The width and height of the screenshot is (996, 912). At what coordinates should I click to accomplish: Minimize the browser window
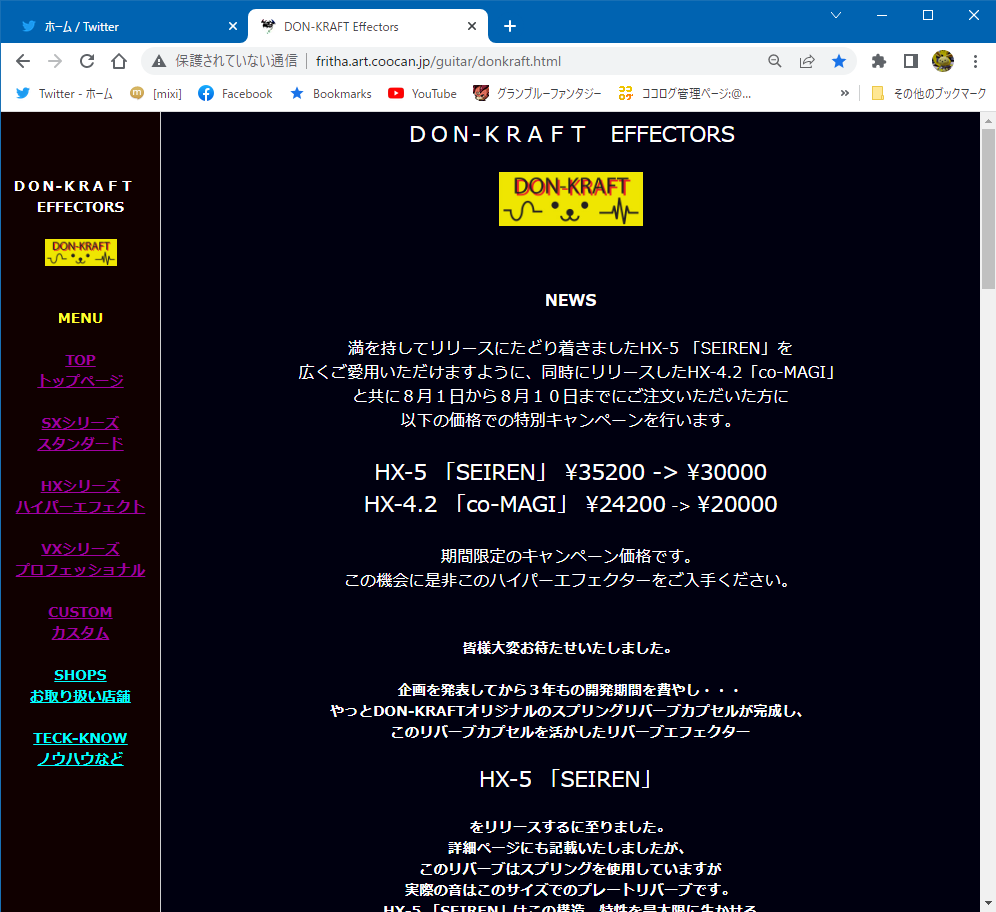[x=882, y=15]
